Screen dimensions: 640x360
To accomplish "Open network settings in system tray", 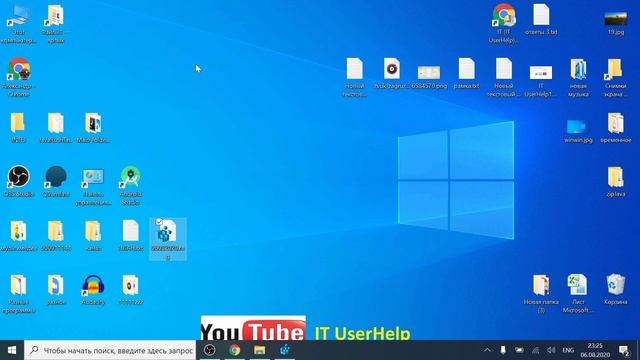I will pos(535,350).
